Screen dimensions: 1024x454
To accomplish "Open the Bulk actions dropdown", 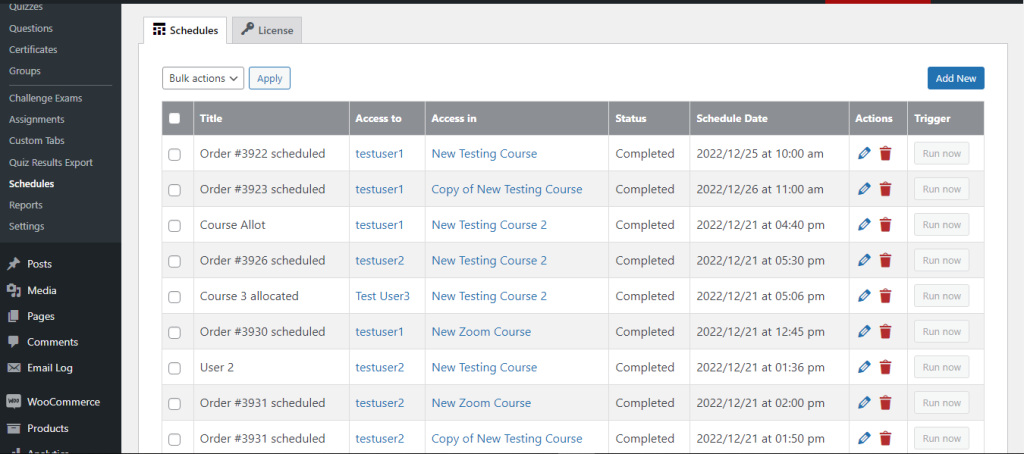I will pyautogui.click(x=202, y=78).
